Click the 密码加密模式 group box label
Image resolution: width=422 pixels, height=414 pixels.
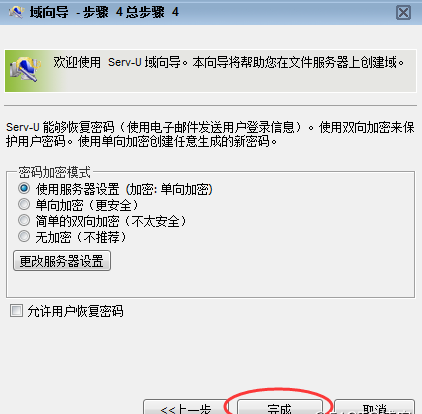click(54, 172)
